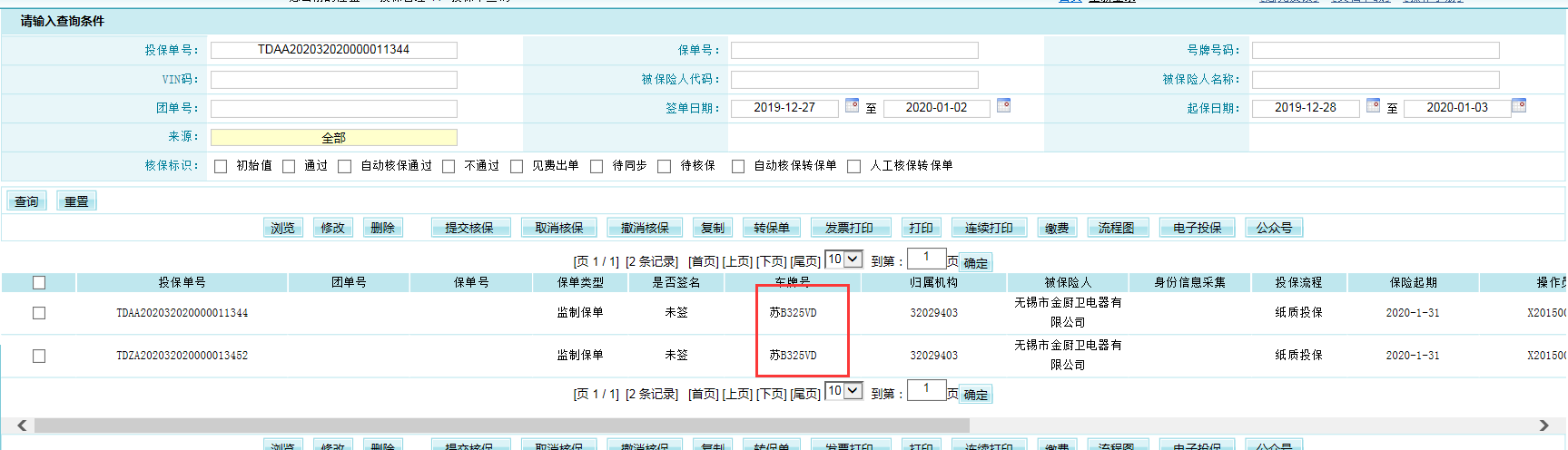Click 取消核保 in the upper toolbar
This screenshot has height=450, width=1568.
click(x=559, y=228)
